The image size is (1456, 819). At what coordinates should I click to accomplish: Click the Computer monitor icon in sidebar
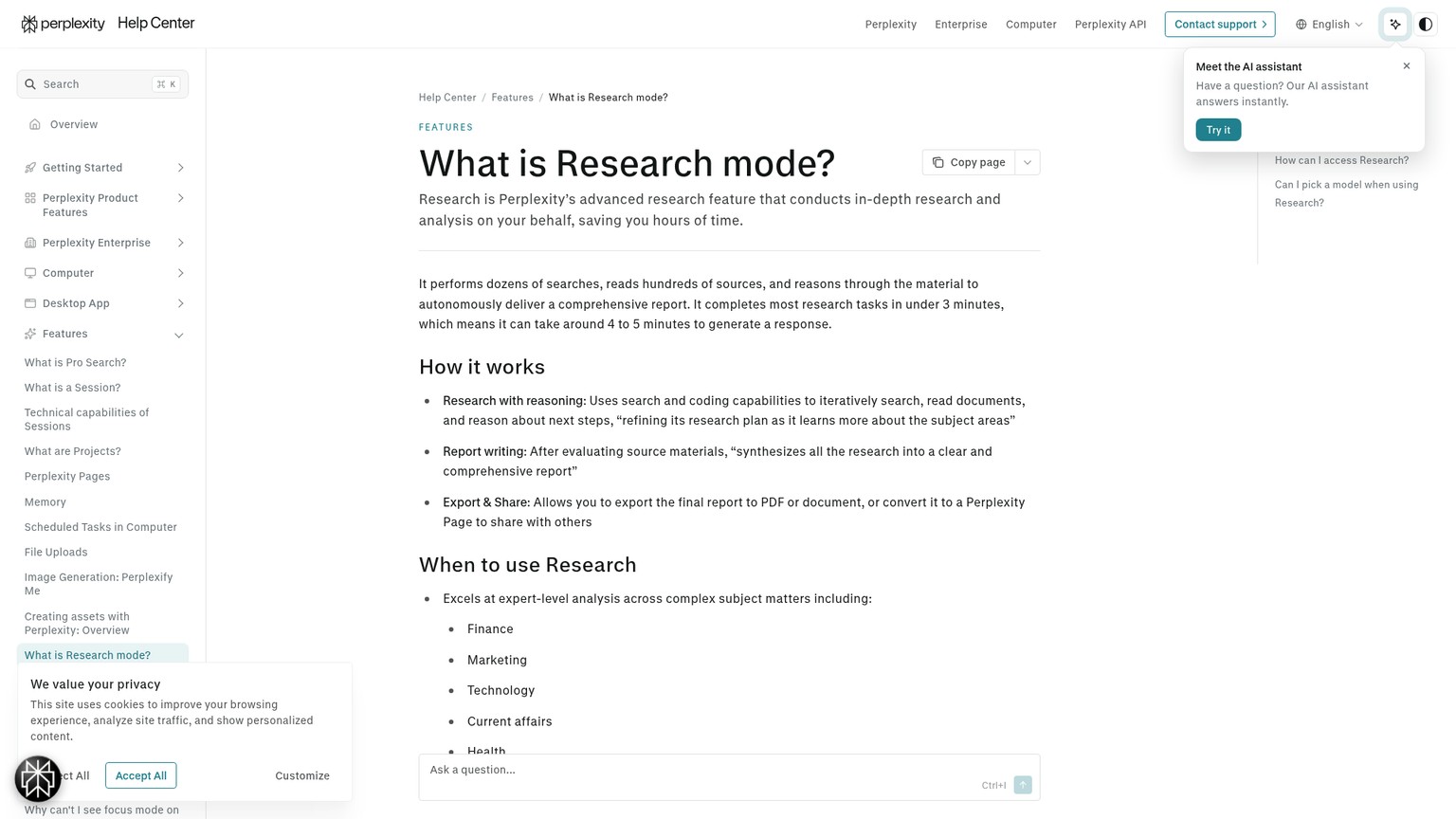pos(30,273)
